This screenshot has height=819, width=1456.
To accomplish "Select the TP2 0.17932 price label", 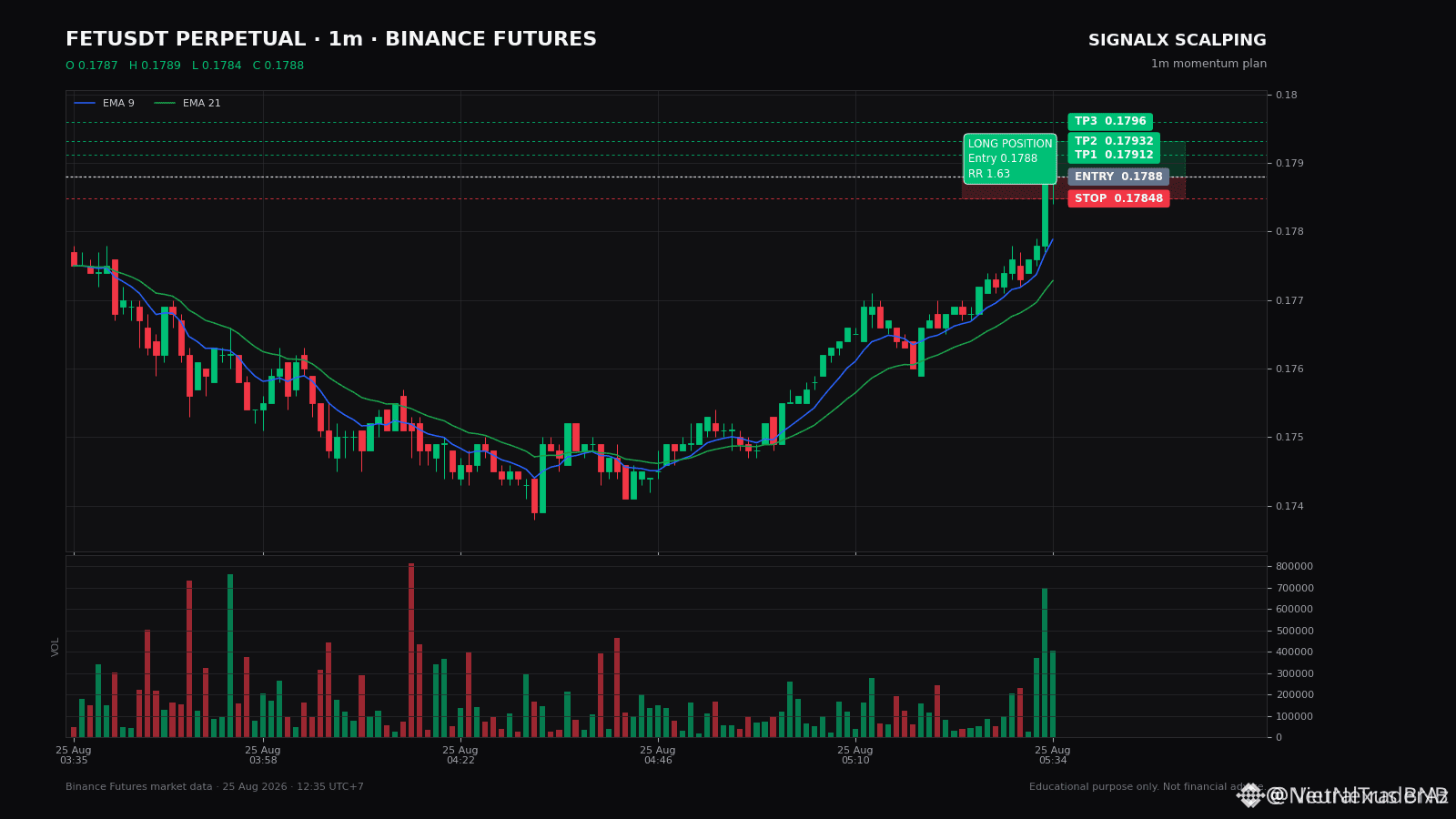I will point(1114,141).
